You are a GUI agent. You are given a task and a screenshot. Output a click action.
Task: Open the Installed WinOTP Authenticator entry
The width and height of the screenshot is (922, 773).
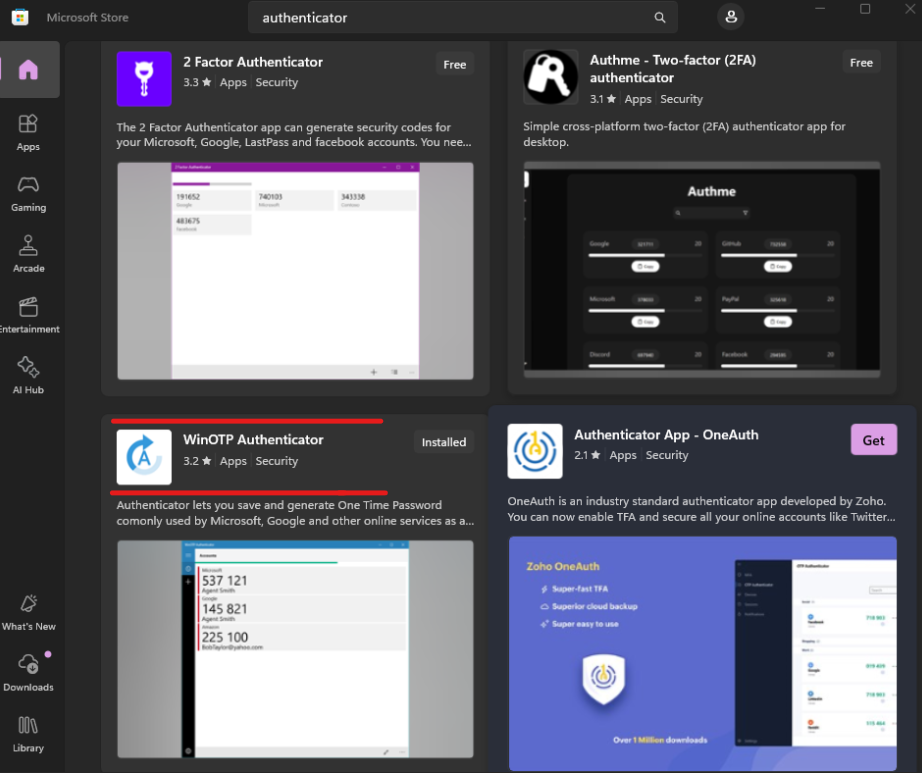pyautogui.click(x=443, y=441)
